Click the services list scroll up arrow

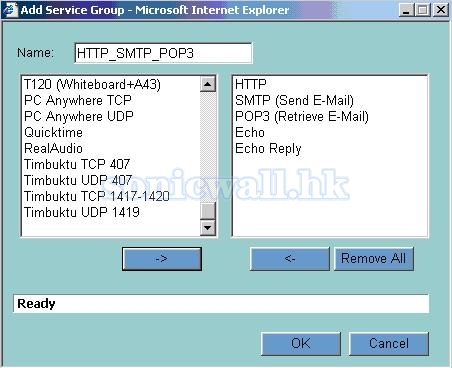[x=208, y=84]
